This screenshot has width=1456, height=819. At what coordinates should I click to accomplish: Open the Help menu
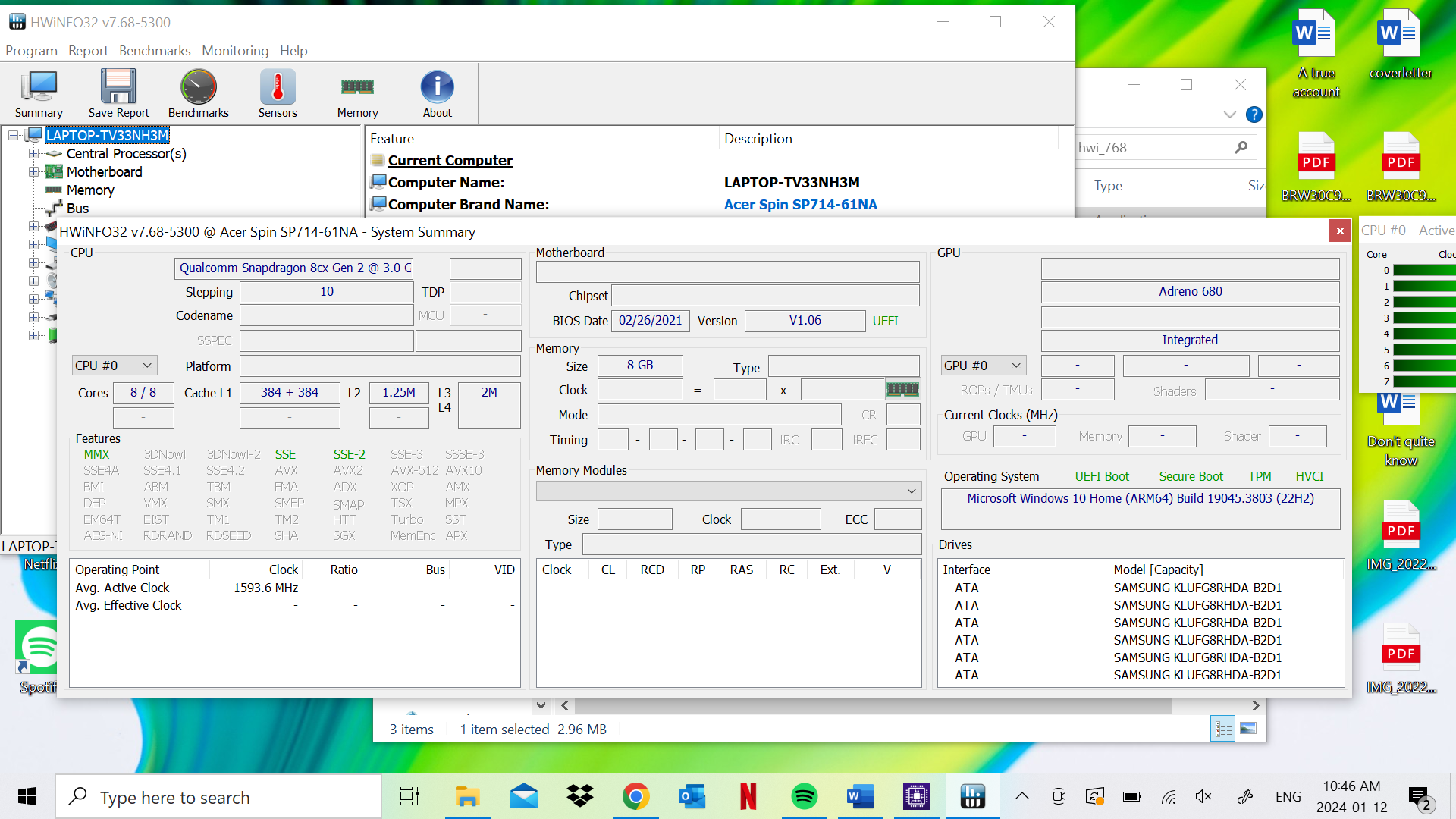coord(293,50)
